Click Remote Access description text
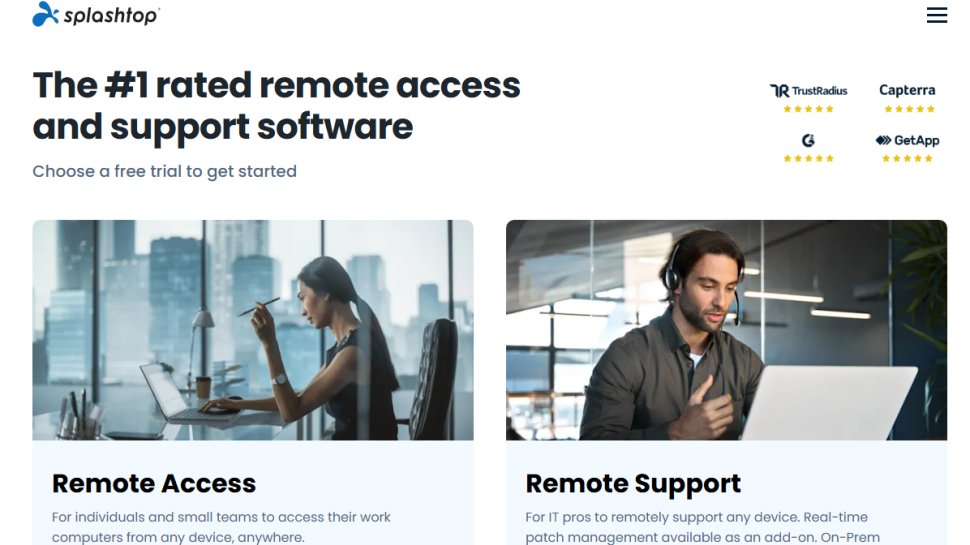 (x=221, y=526)
